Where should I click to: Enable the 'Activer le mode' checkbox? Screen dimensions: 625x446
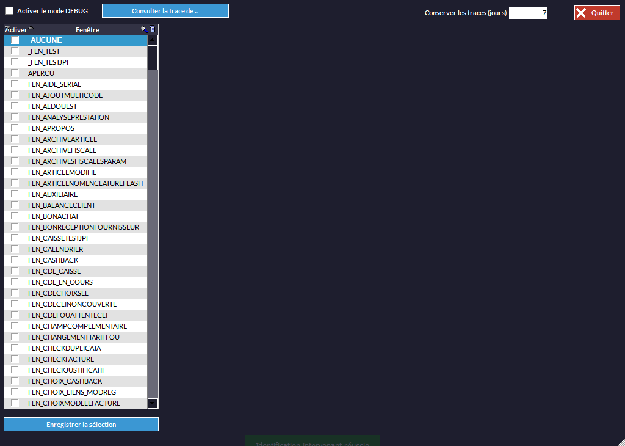click(x=10, y=11)
